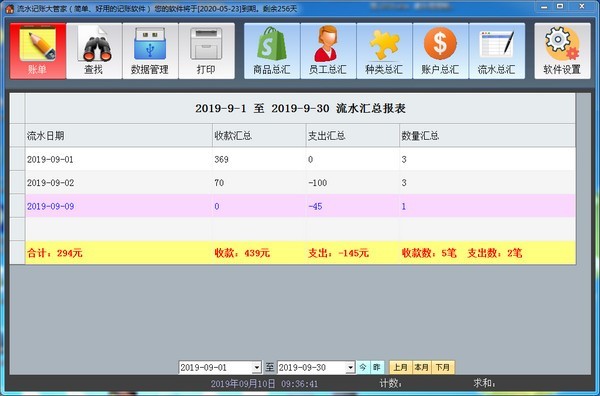Open 账户总汇 dollar account summary

coord(440,51)
